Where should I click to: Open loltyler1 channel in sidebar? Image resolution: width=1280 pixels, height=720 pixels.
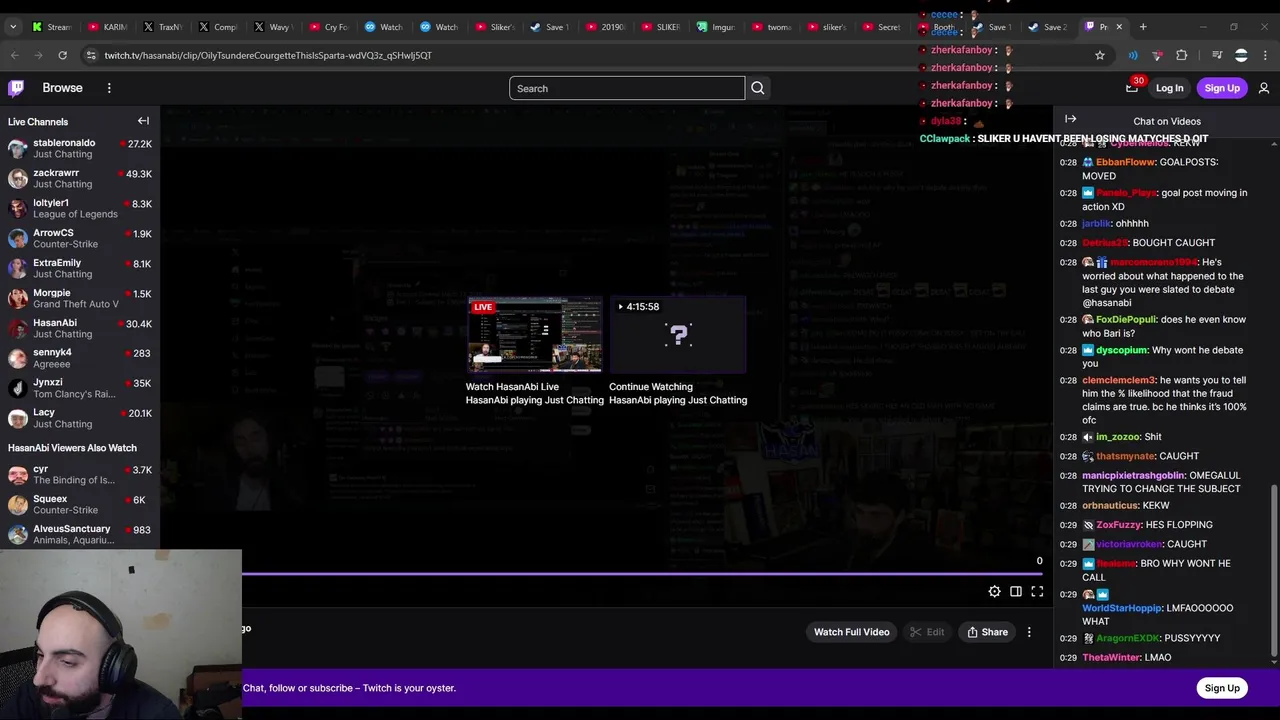pyautogui.click(x=80, y=208)
